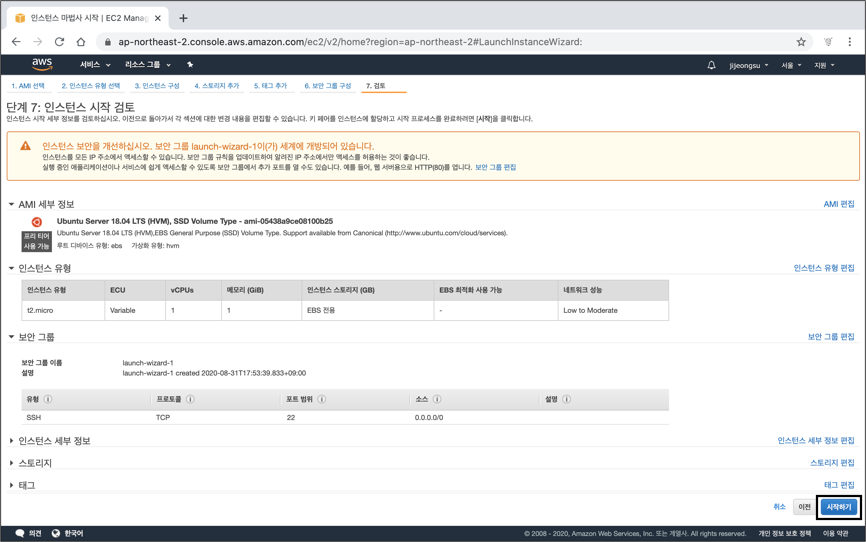Viewport: 866px width, 542px height.
Task: Click the 시작하기 launch button
Action: (838, 507)
